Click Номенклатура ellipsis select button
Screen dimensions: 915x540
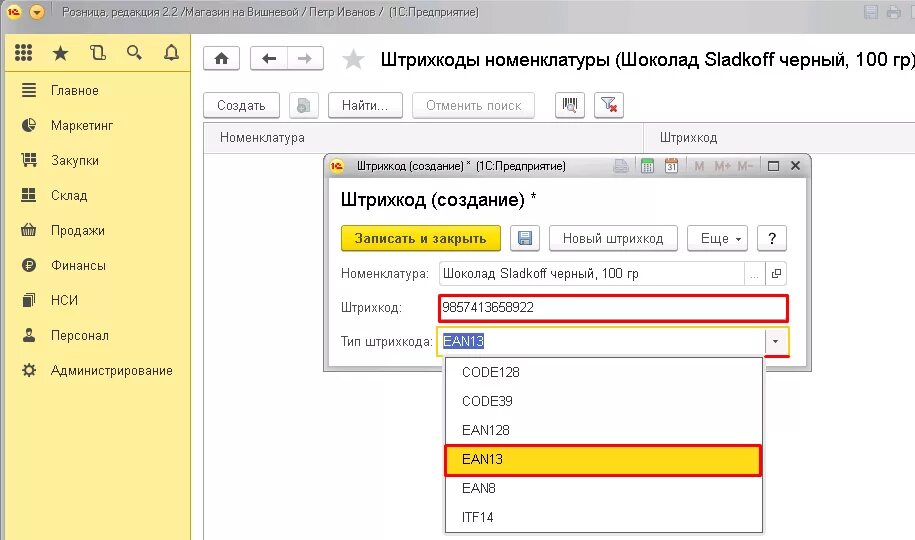(x=755, y=273)
